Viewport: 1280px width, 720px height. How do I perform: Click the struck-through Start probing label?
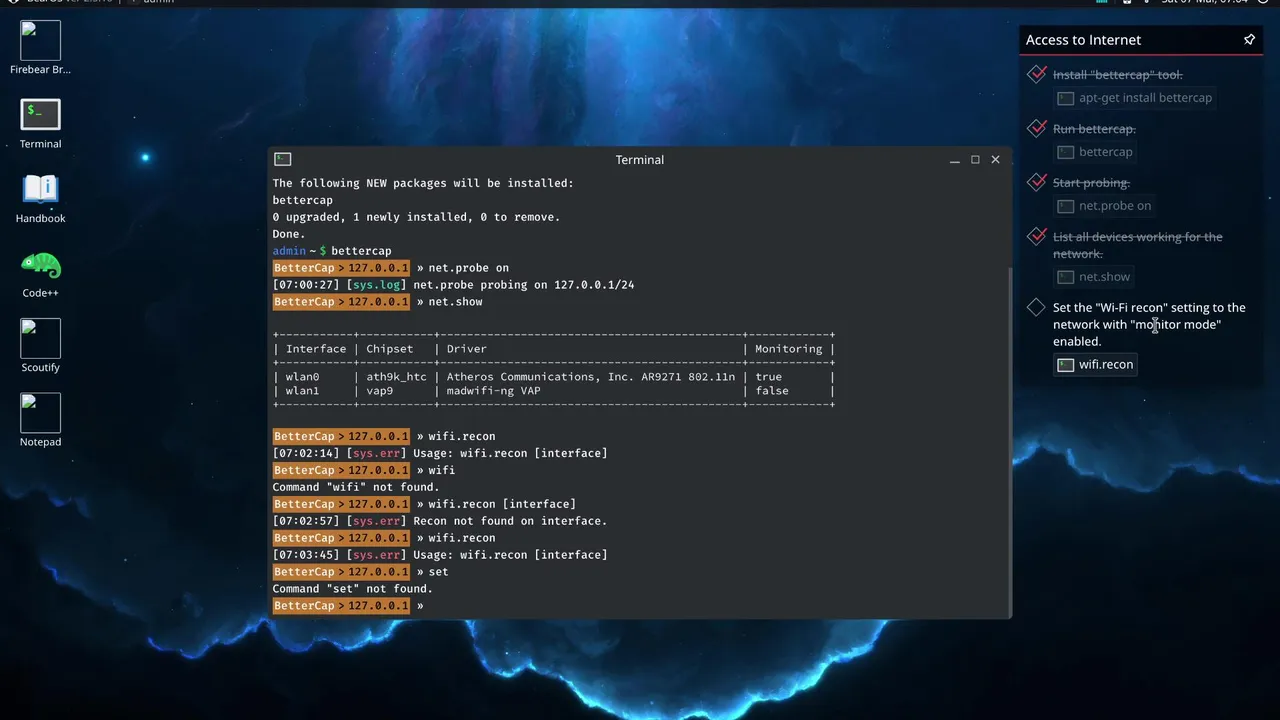[x=1091, y=183]
